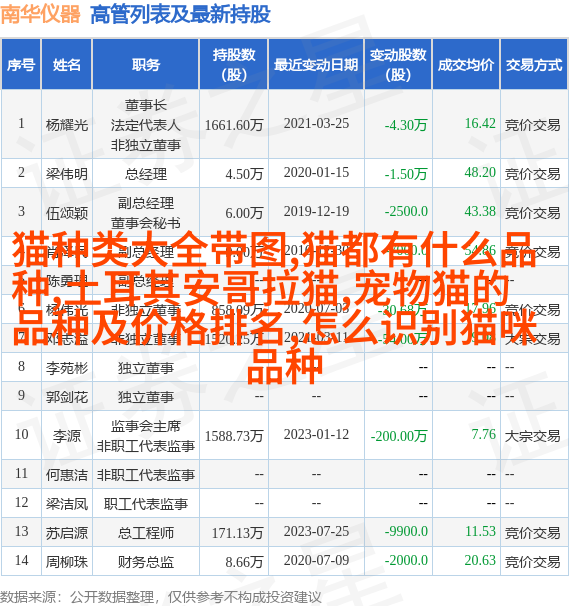Click the name 梁洁凤
The width and height of the screenshot is (569, 606).
67,504
